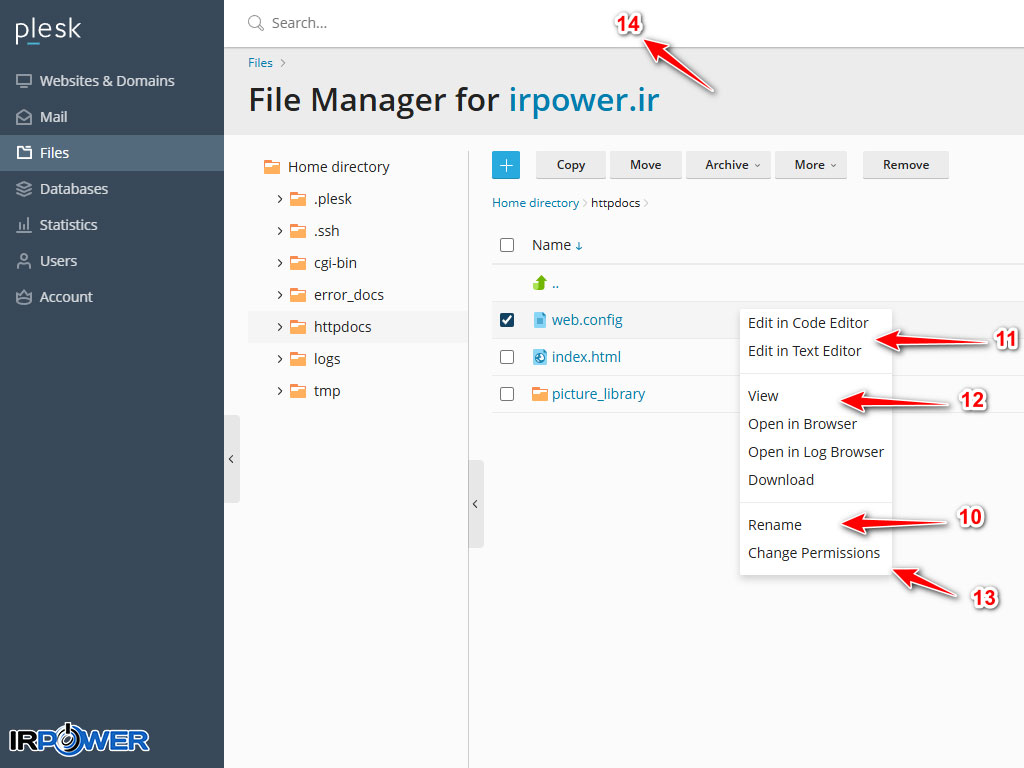Screen dimensions: 1024x768
Task: Expand the .plesk folder tree node
Action: (x=280, y=199)
